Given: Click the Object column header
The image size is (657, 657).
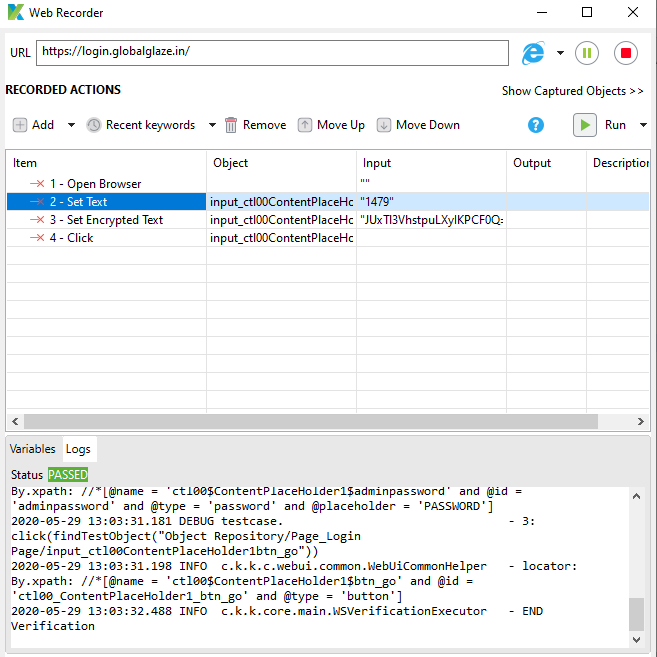Looking at the screenshot, I should point(281,163).
